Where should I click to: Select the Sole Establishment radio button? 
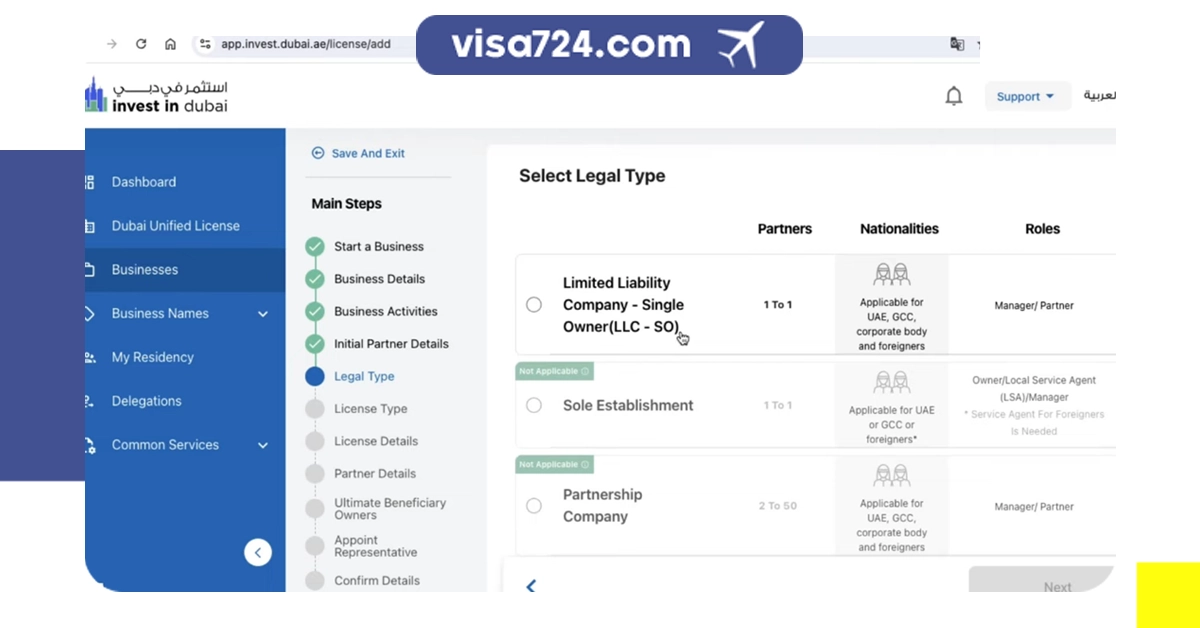534,405
